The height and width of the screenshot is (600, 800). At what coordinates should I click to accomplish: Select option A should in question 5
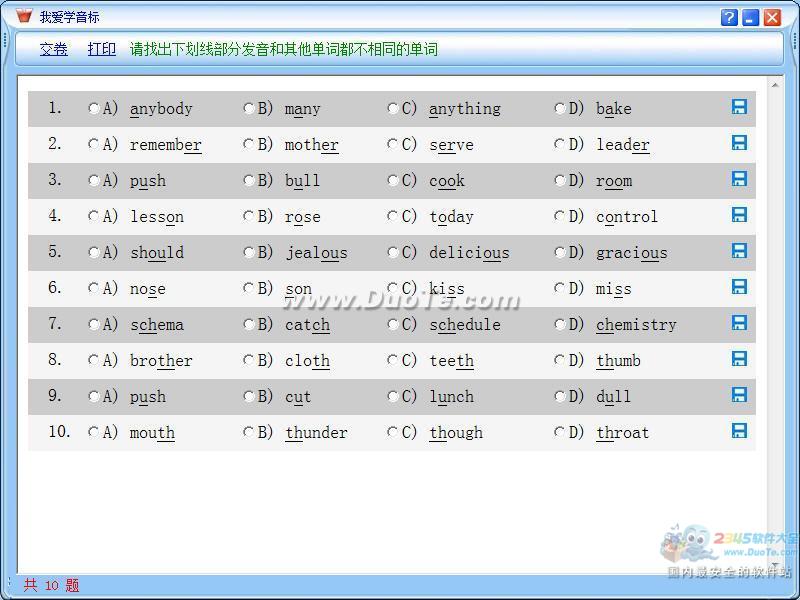click(x=93, y=252)
